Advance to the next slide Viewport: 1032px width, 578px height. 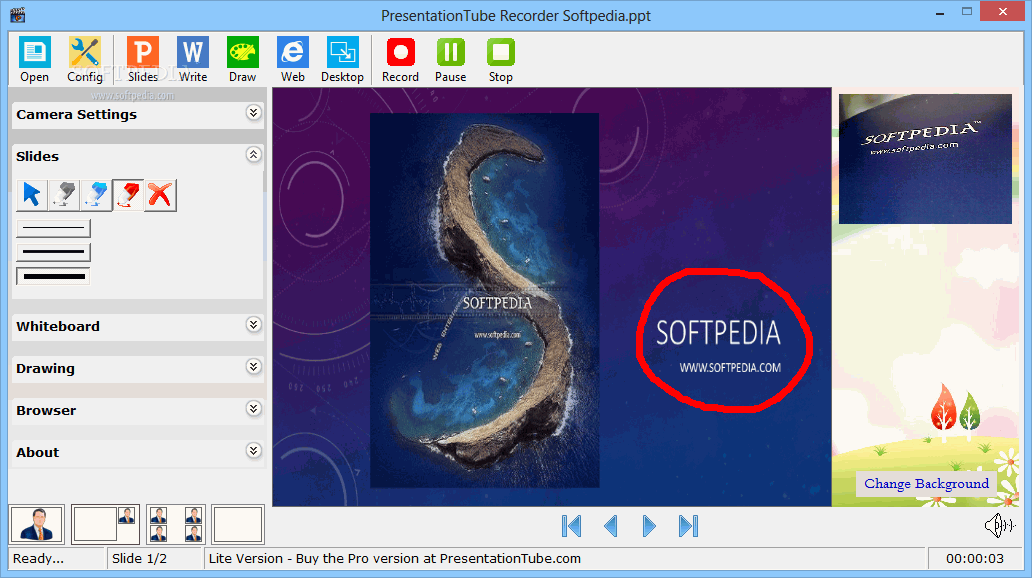coord(649,526)
